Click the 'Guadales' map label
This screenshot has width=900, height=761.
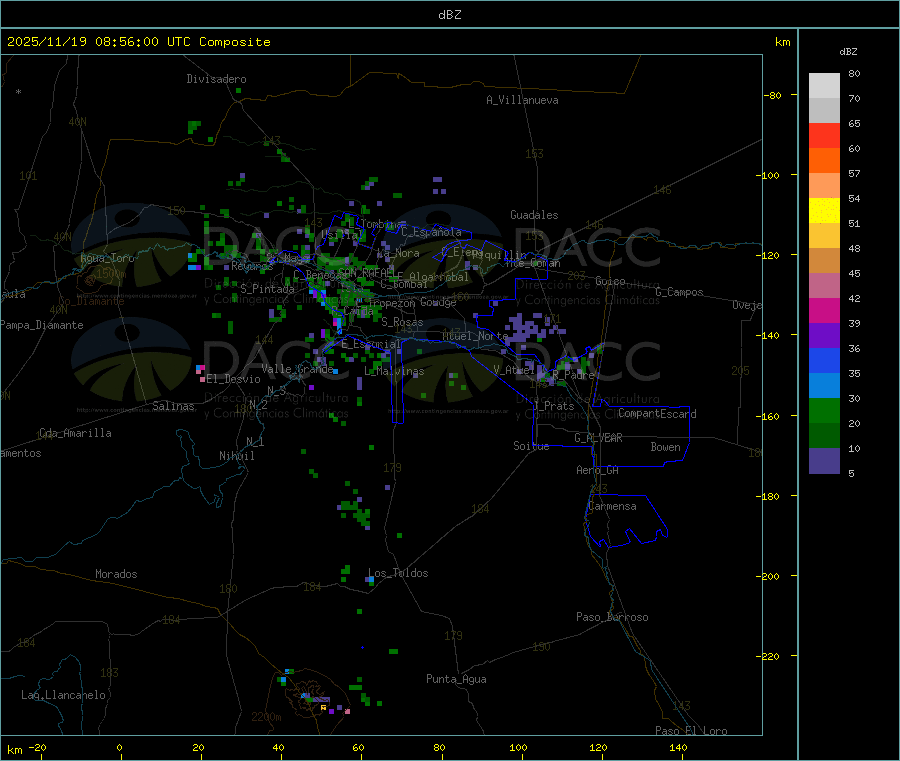534,215
